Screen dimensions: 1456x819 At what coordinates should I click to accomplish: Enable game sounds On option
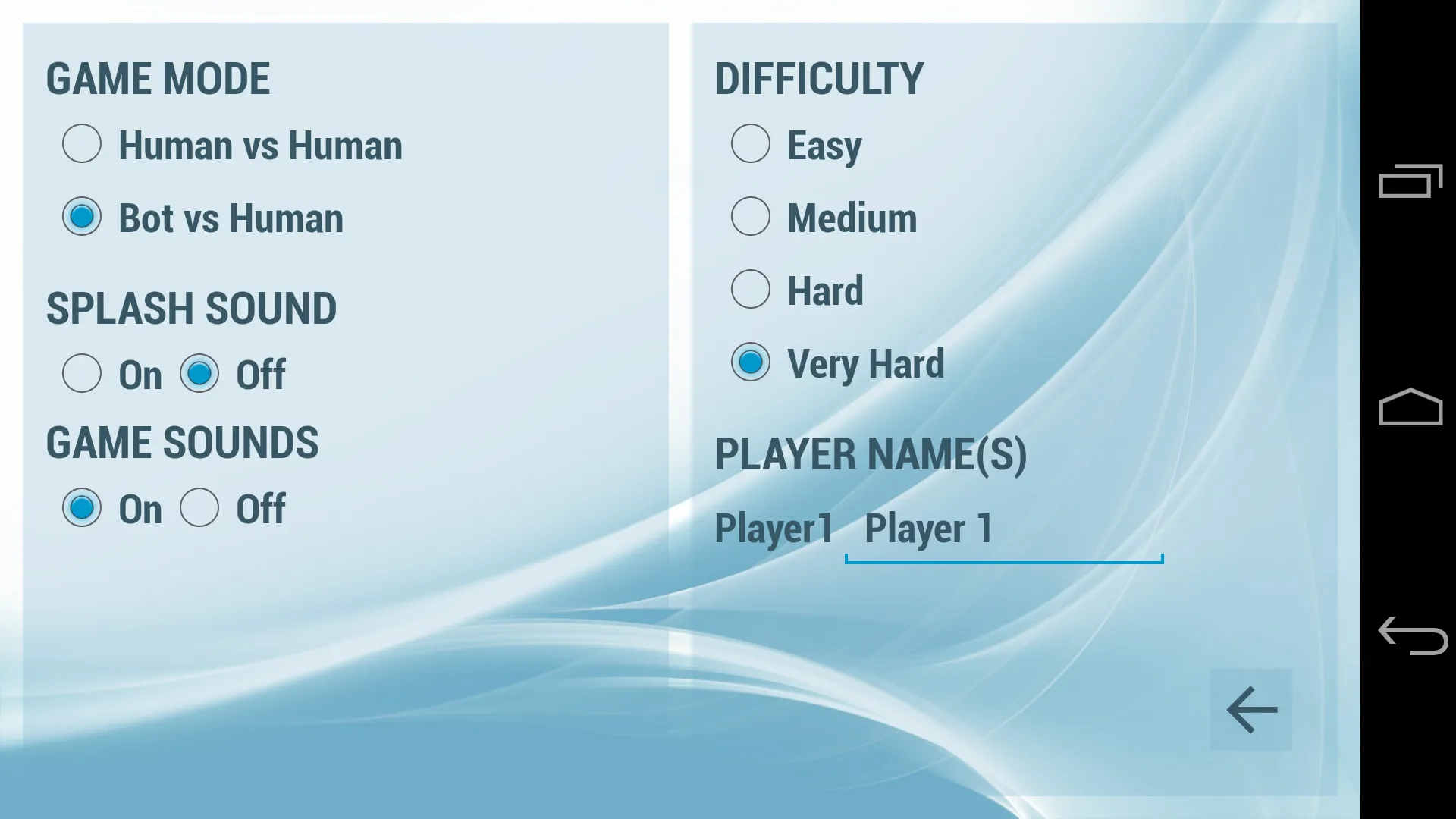[x=82, y=508]
